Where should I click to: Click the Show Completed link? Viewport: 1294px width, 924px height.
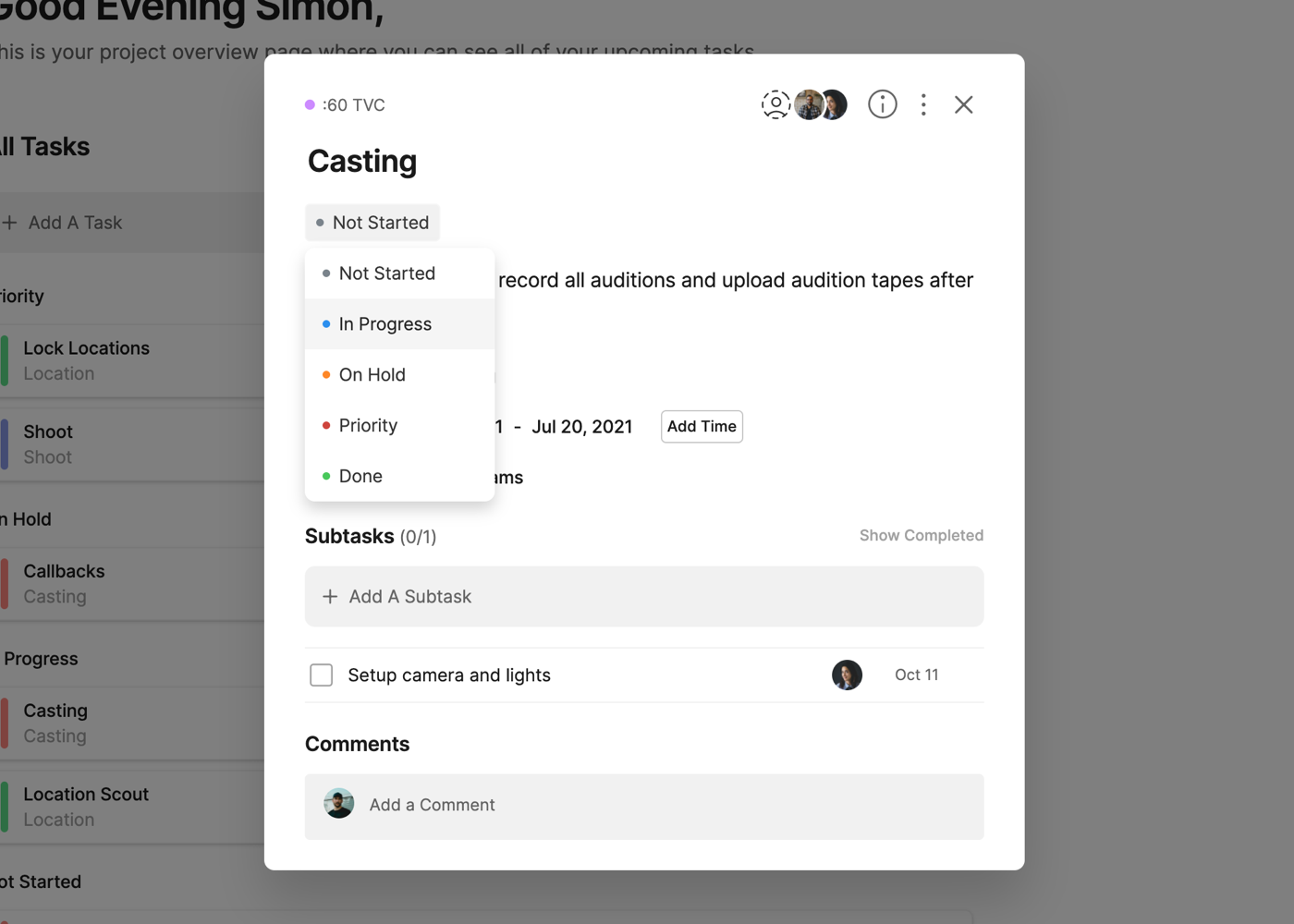tap(921, 536)
